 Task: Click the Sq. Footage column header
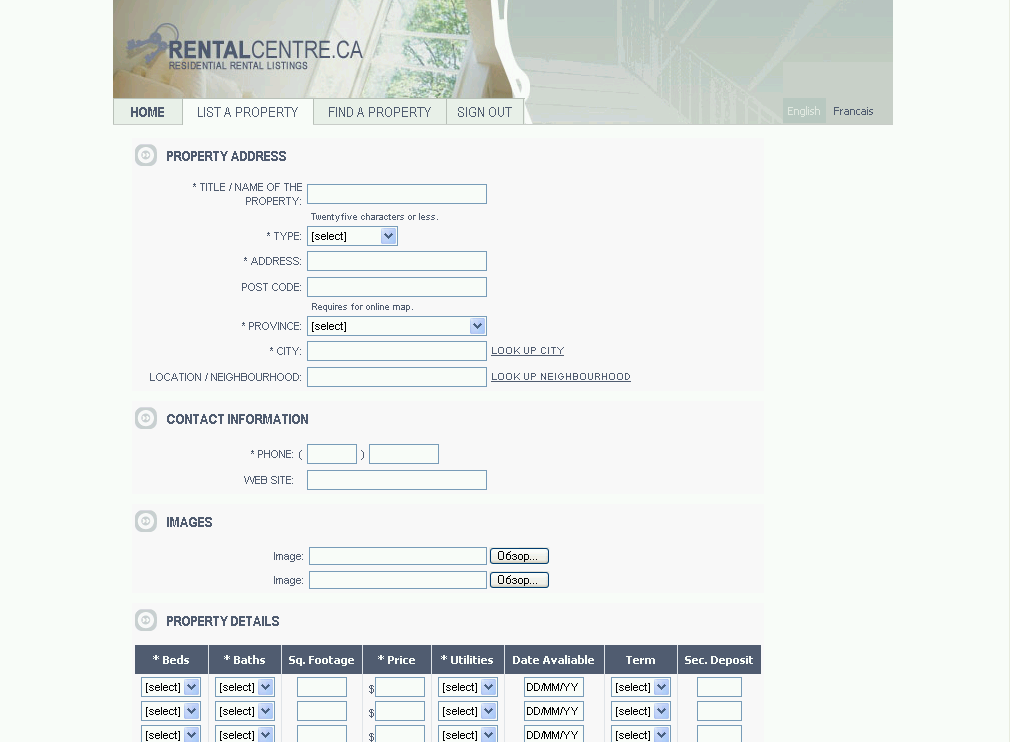tap(321, 660)
